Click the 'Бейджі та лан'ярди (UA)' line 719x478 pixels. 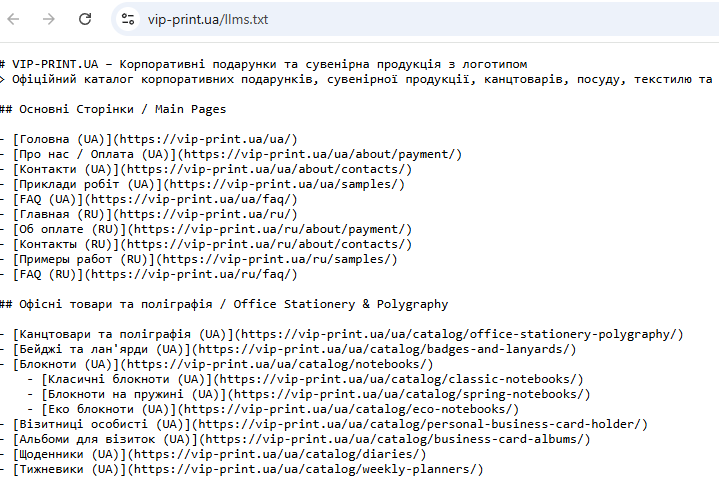click(x=288, y=350)
